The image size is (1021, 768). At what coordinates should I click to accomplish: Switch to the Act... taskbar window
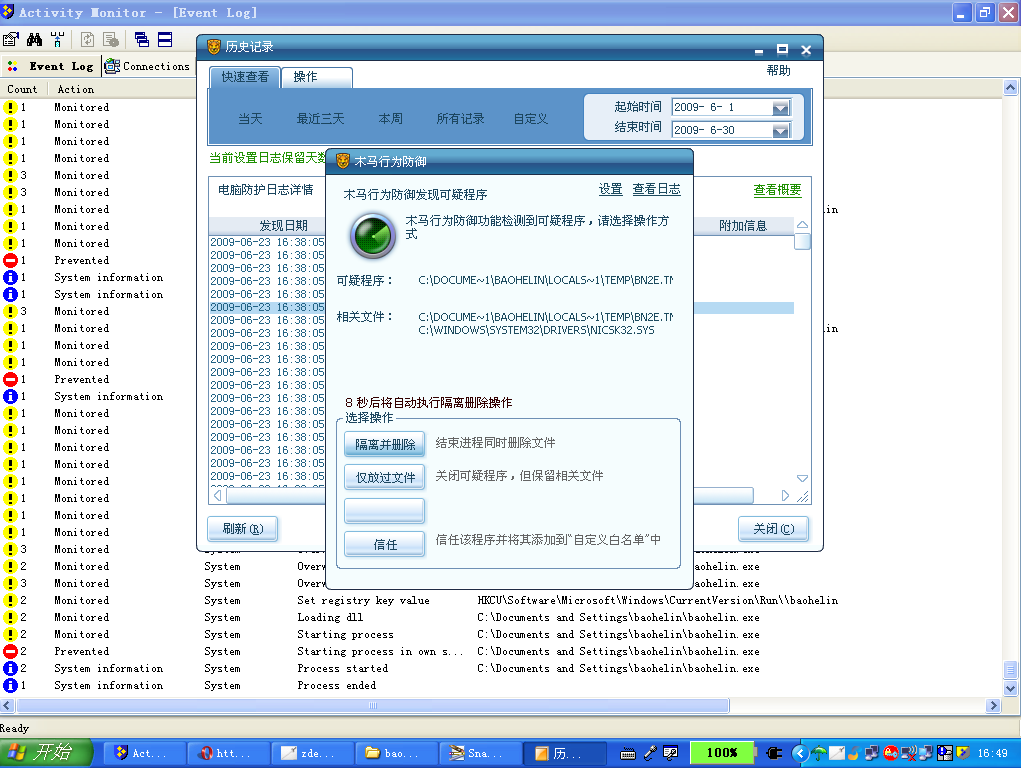(143, 753)
